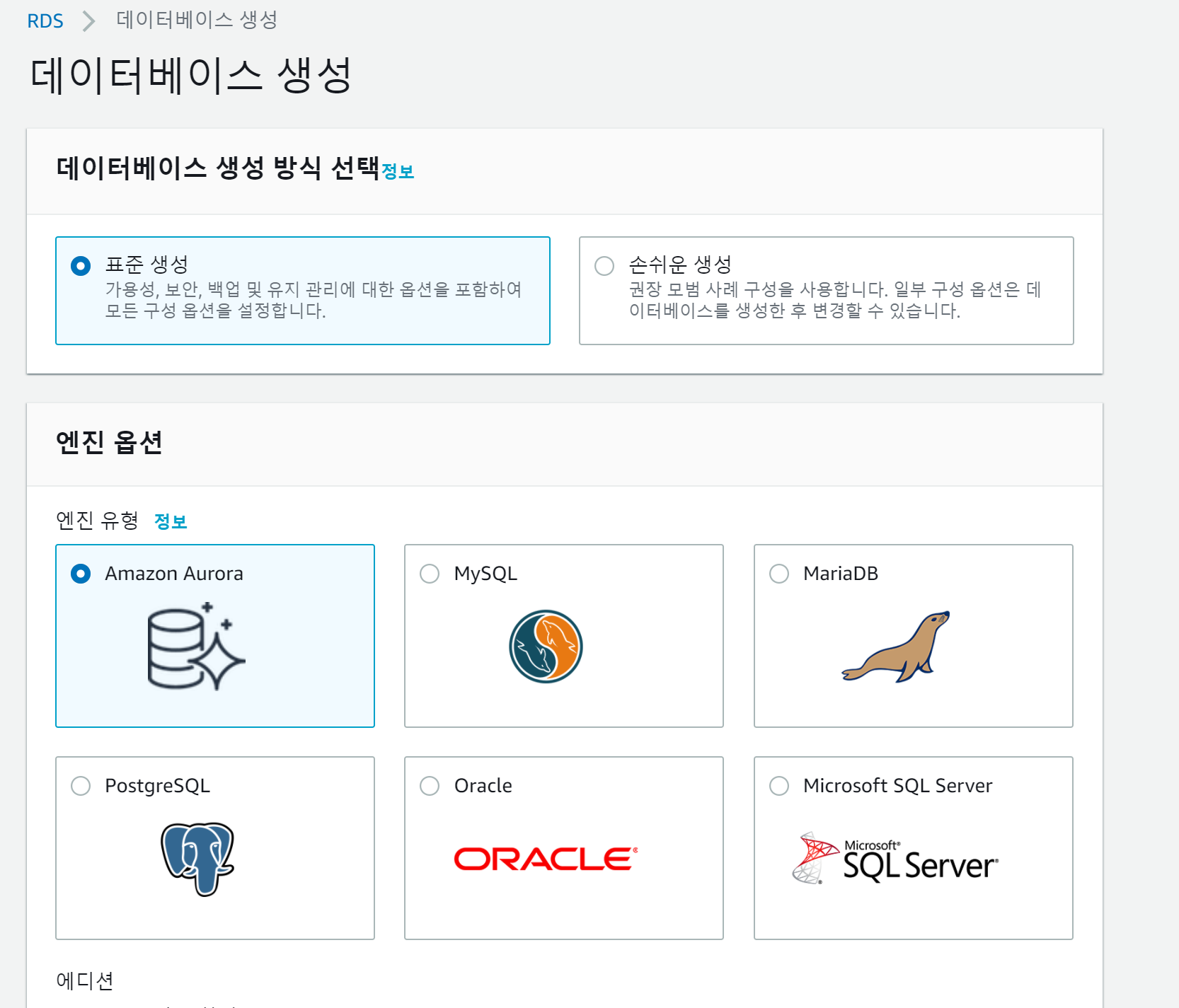This screenshot has width=1179, height=1008.
Task: Click the Amazon Aurora label text
Action: point(174,574)
